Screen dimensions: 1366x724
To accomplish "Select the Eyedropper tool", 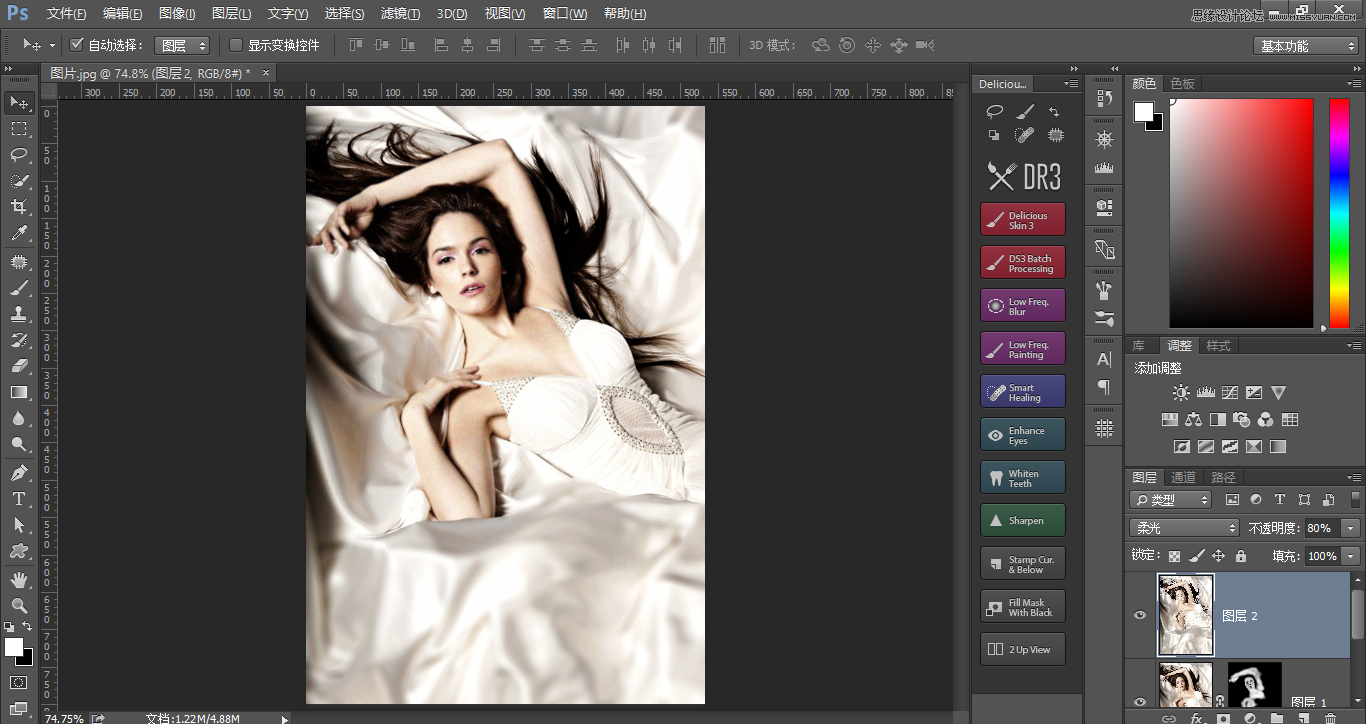I will click(19, 234).
